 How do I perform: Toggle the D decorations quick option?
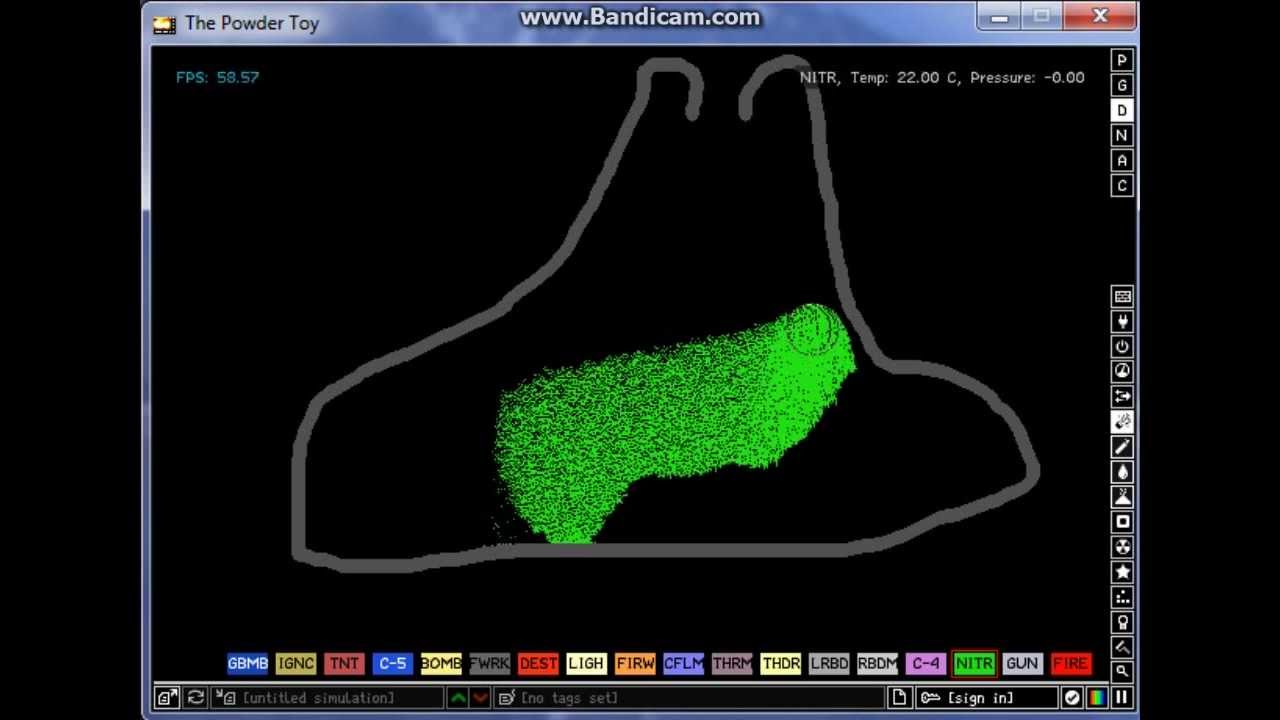(x=1122, y=110)
